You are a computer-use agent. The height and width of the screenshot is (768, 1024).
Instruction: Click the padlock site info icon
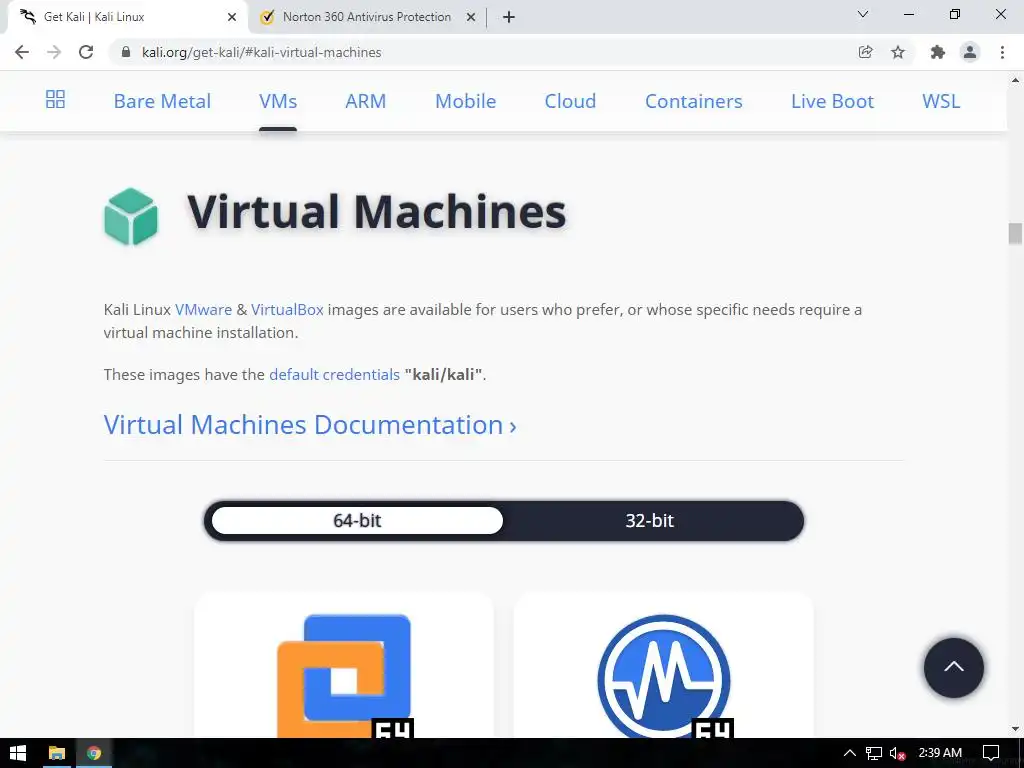point(126,52)
